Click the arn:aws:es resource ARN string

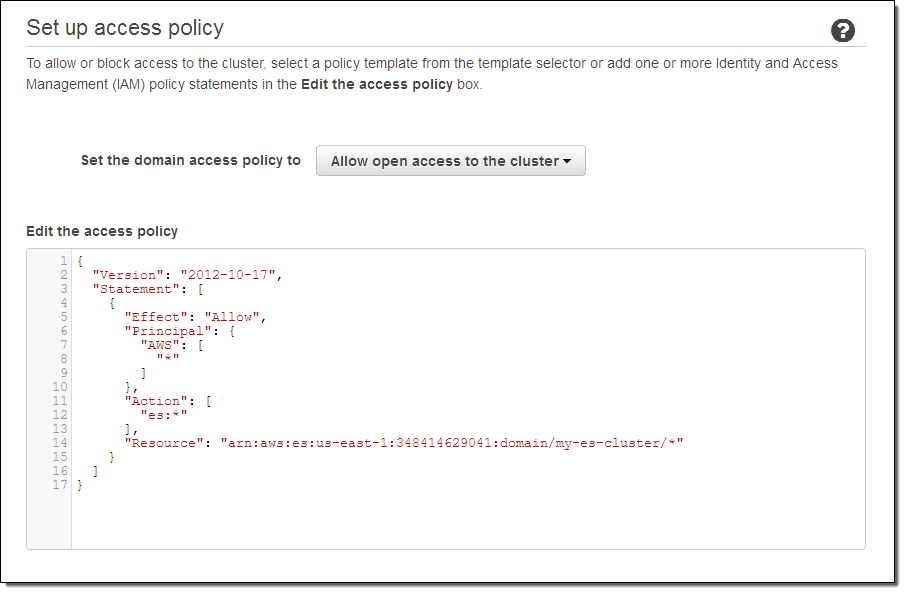pos(452,443)
